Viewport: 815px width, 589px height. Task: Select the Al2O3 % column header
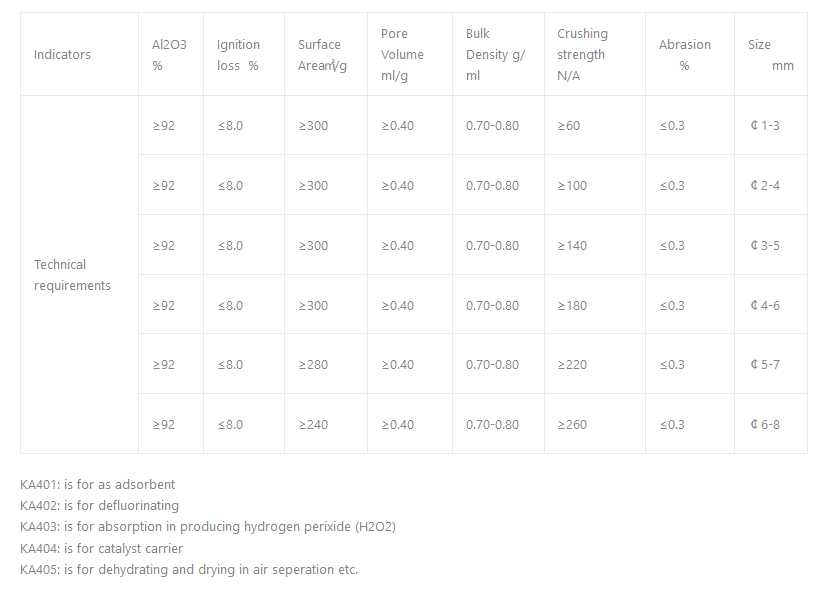169,55
